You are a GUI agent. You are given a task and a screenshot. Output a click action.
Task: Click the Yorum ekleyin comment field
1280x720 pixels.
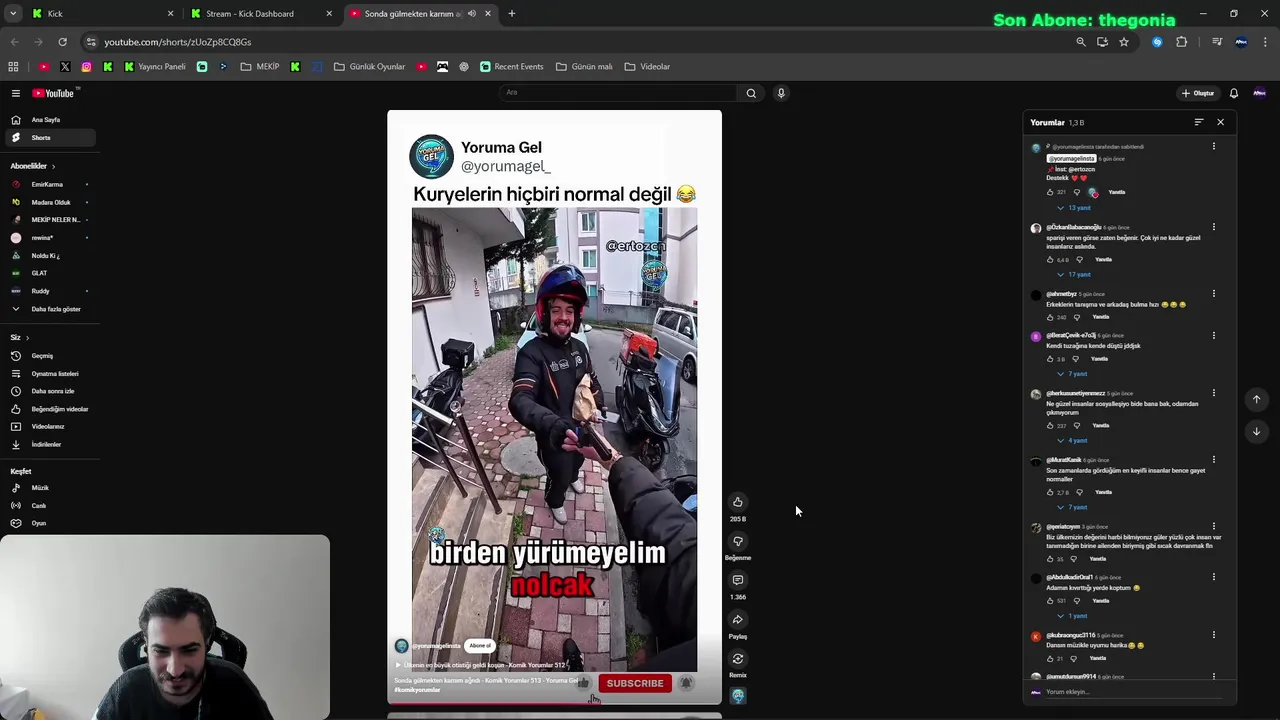point(1135,692)
